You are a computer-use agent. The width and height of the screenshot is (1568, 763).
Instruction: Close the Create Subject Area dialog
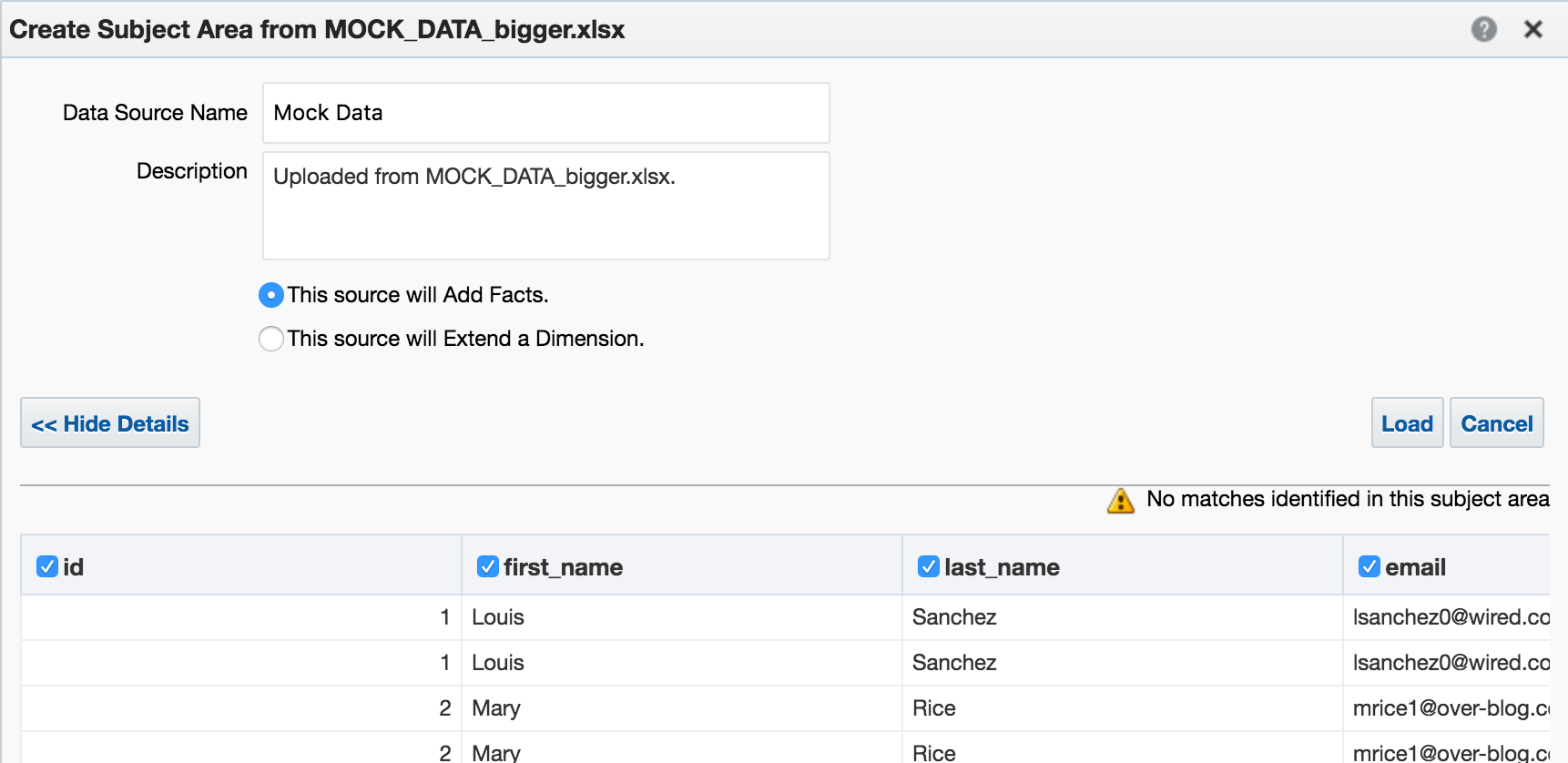click(x=1533, y=29)
